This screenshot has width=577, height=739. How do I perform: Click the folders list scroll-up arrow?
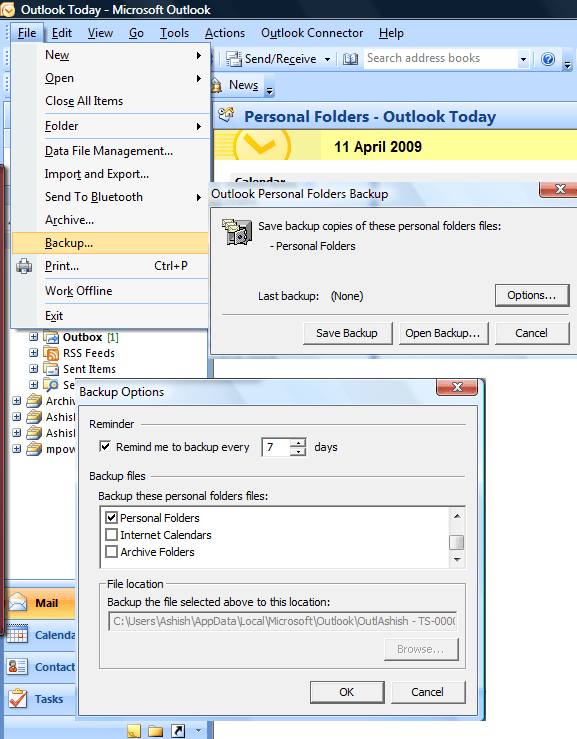[457, 516]
